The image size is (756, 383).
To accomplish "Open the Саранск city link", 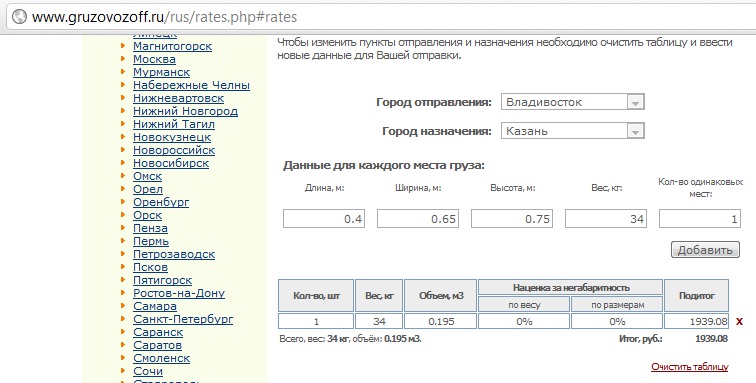I will point(158,333).
